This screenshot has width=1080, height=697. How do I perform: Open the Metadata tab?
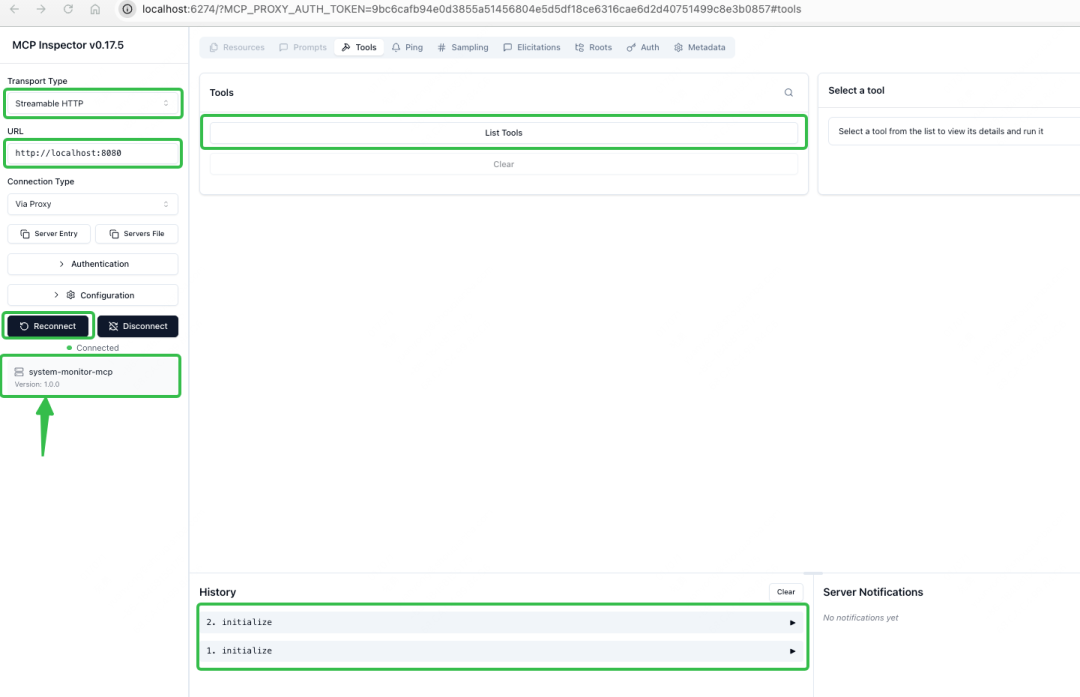[700, 48]
